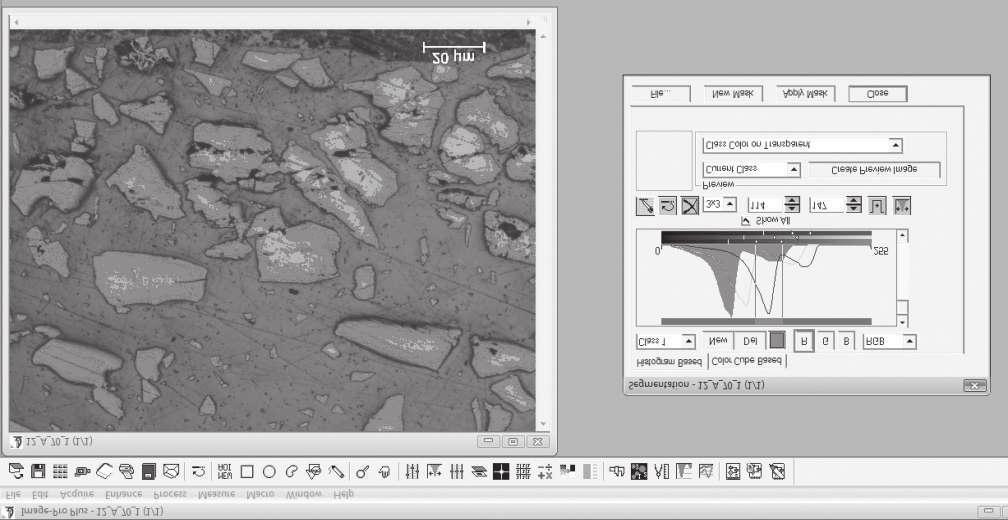This screenshot has height=520, width=1008.
Task: Select the freeform AOI tool
Action: coord(291,472)
